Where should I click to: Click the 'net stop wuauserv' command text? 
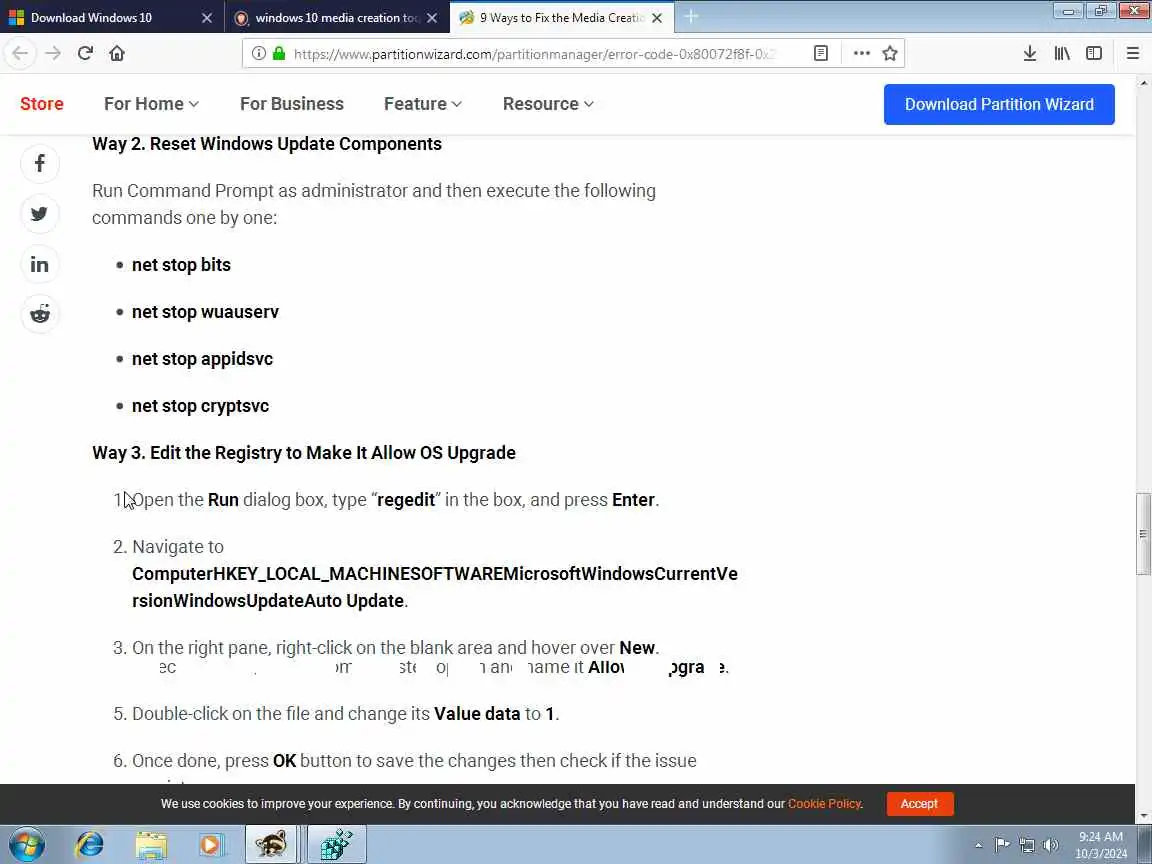(206, 312)
